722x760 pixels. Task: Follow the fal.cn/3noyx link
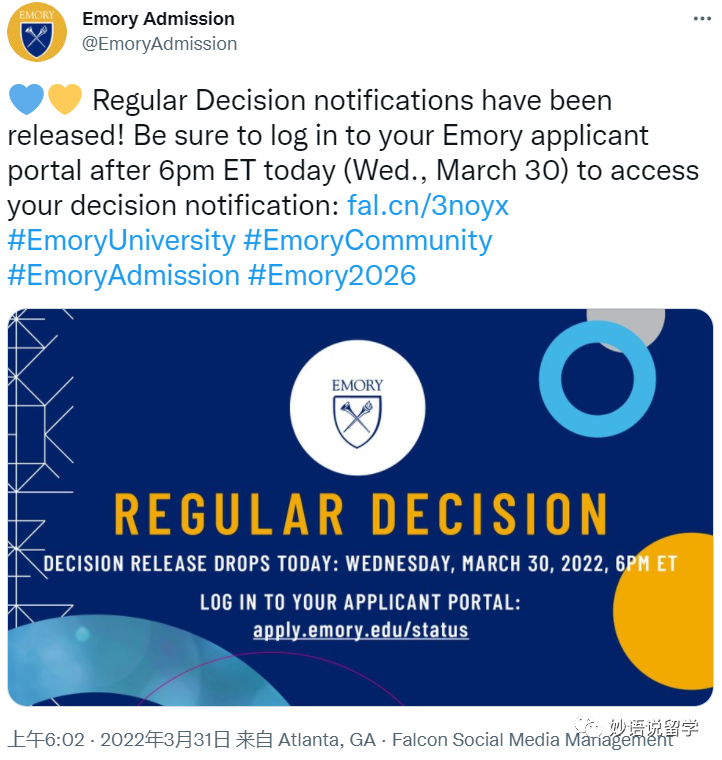[428, 206]
